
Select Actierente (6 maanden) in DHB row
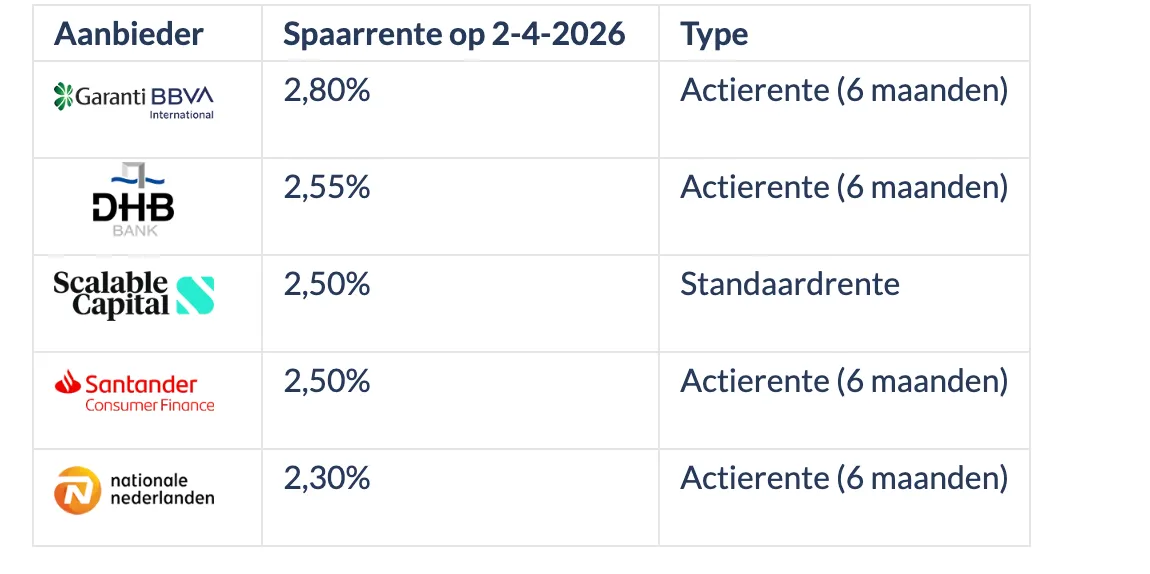click(x=843, y=187)
